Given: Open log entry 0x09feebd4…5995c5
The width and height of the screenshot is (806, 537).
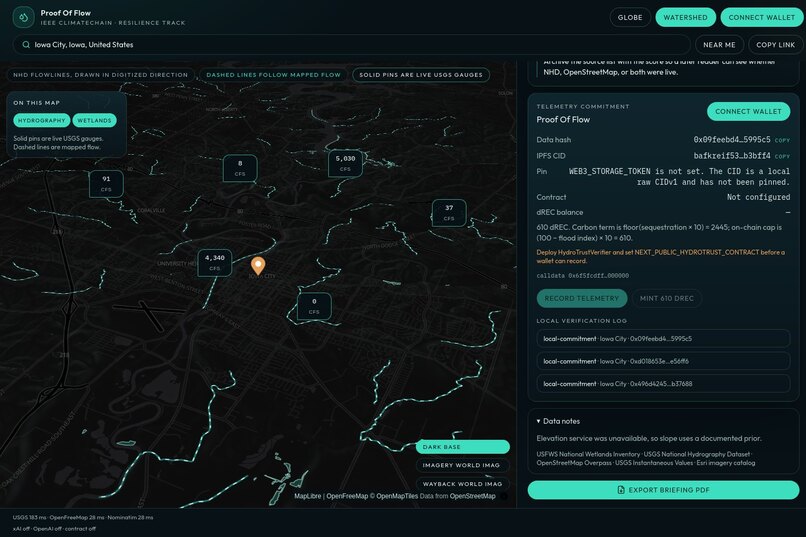Looking at the screenshot, I should 663,339.
